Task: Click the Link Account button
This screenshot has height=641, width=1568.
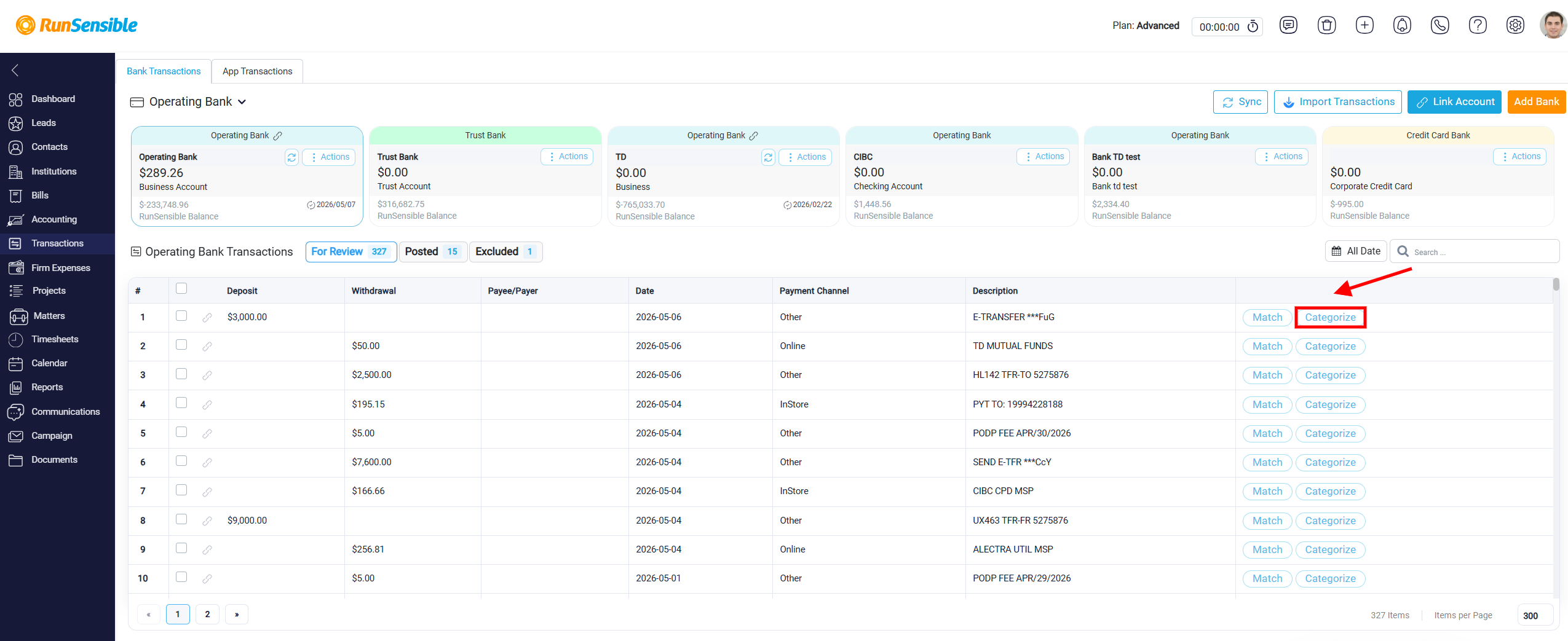Action: (x=1454, y=102)
